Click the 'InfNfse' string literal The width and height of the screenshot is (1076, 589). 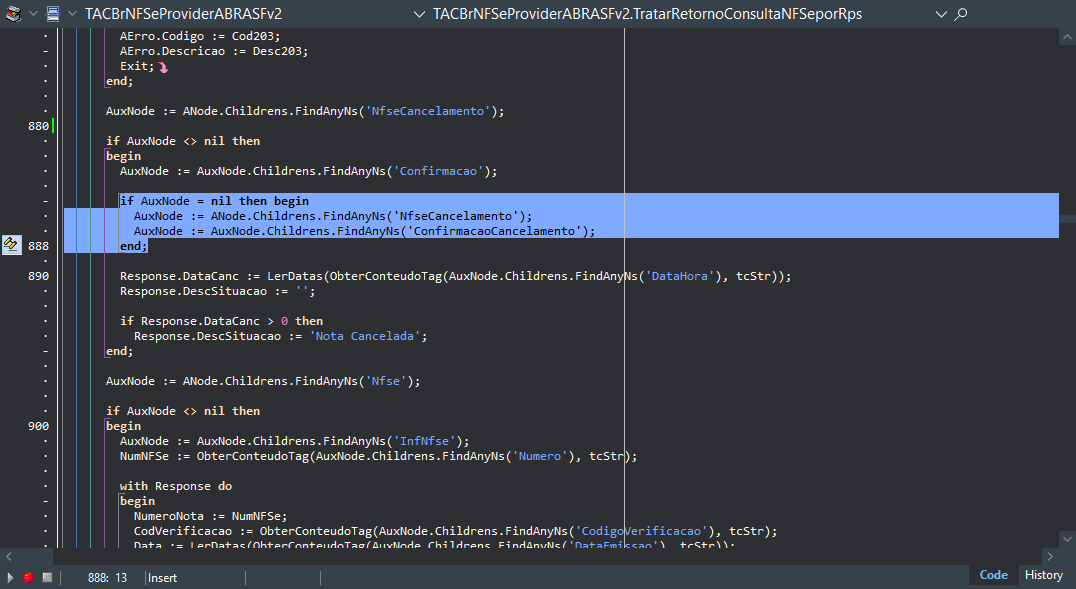(424, 441)
